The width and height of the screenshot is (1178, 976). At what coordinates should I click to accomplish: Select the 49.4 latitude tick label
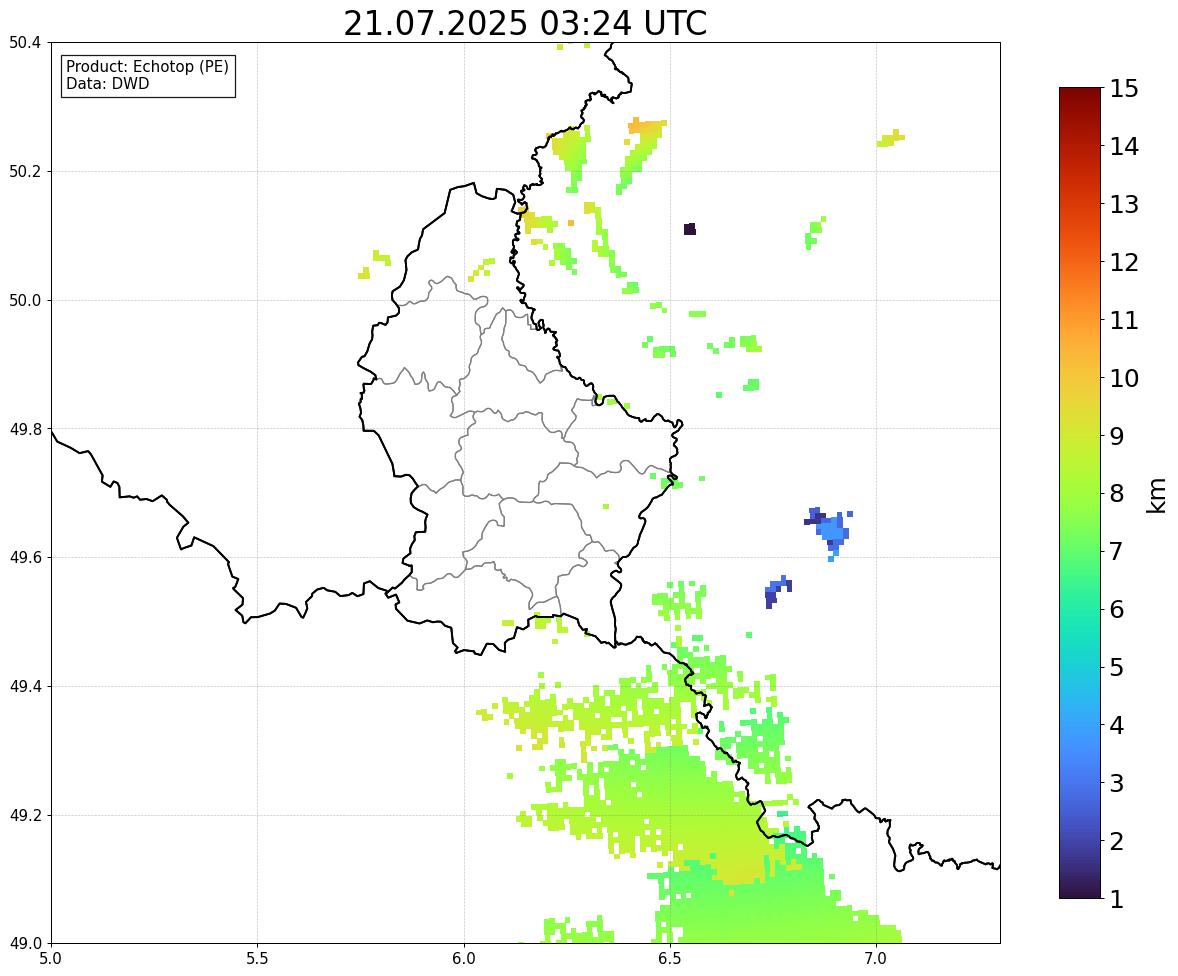coord(24,687)
